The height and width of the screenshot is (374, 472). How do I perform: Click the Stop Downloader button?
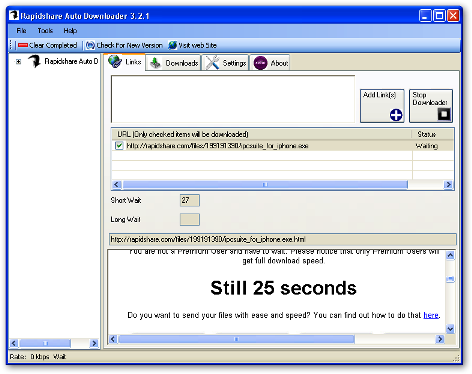point(431,106)
